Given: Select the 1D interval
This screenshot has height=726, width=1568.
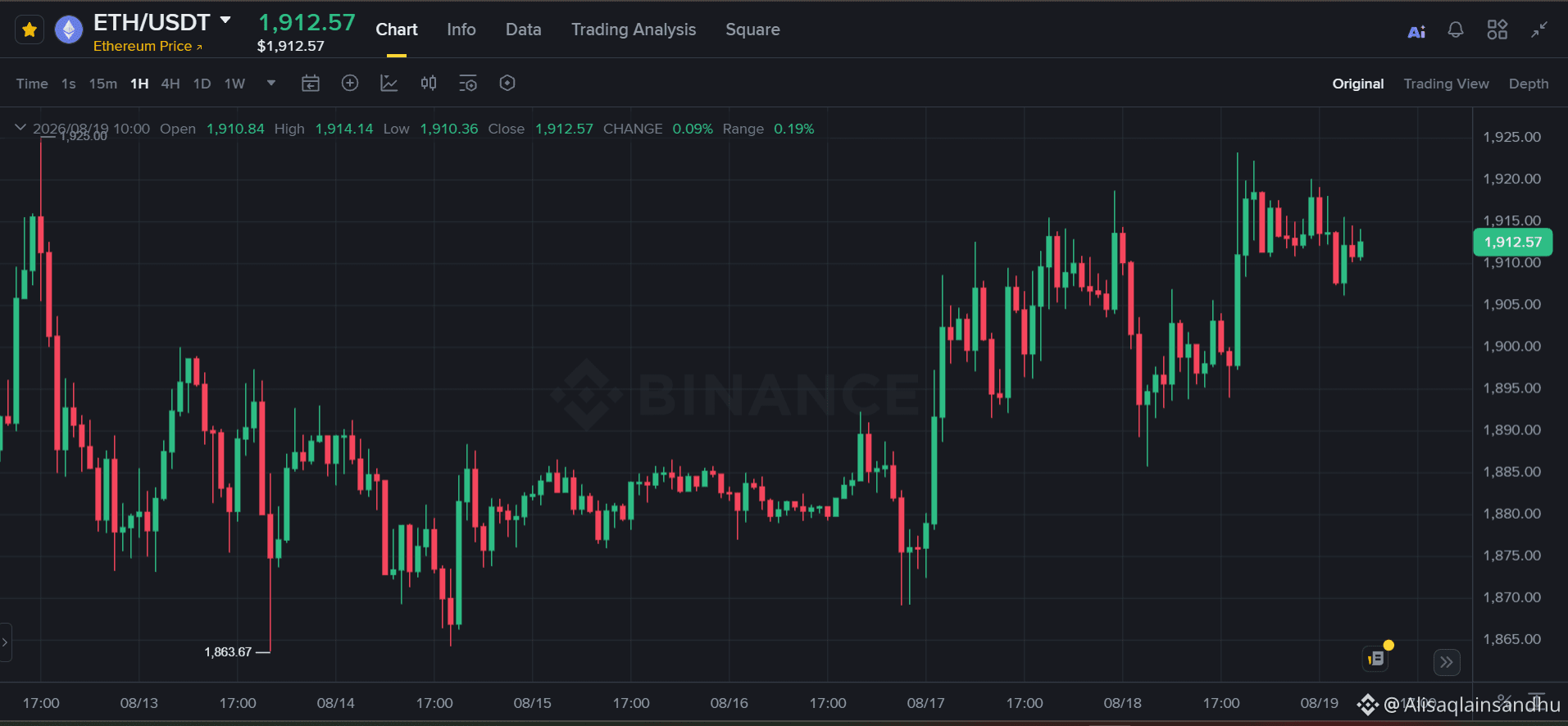Looking at the screenshot, I should coord(202,84).
